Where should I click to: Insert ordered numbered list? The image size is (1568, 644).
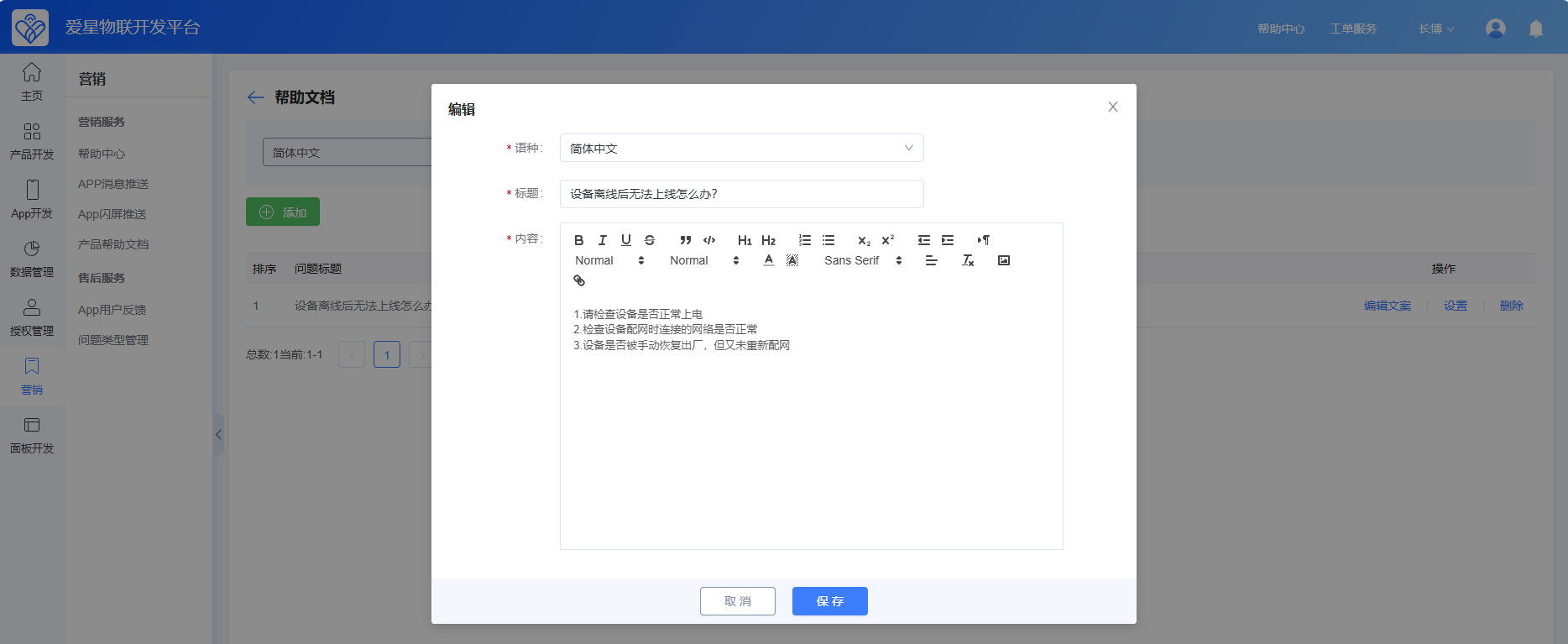pyautogui.click(x=805, y=240)
